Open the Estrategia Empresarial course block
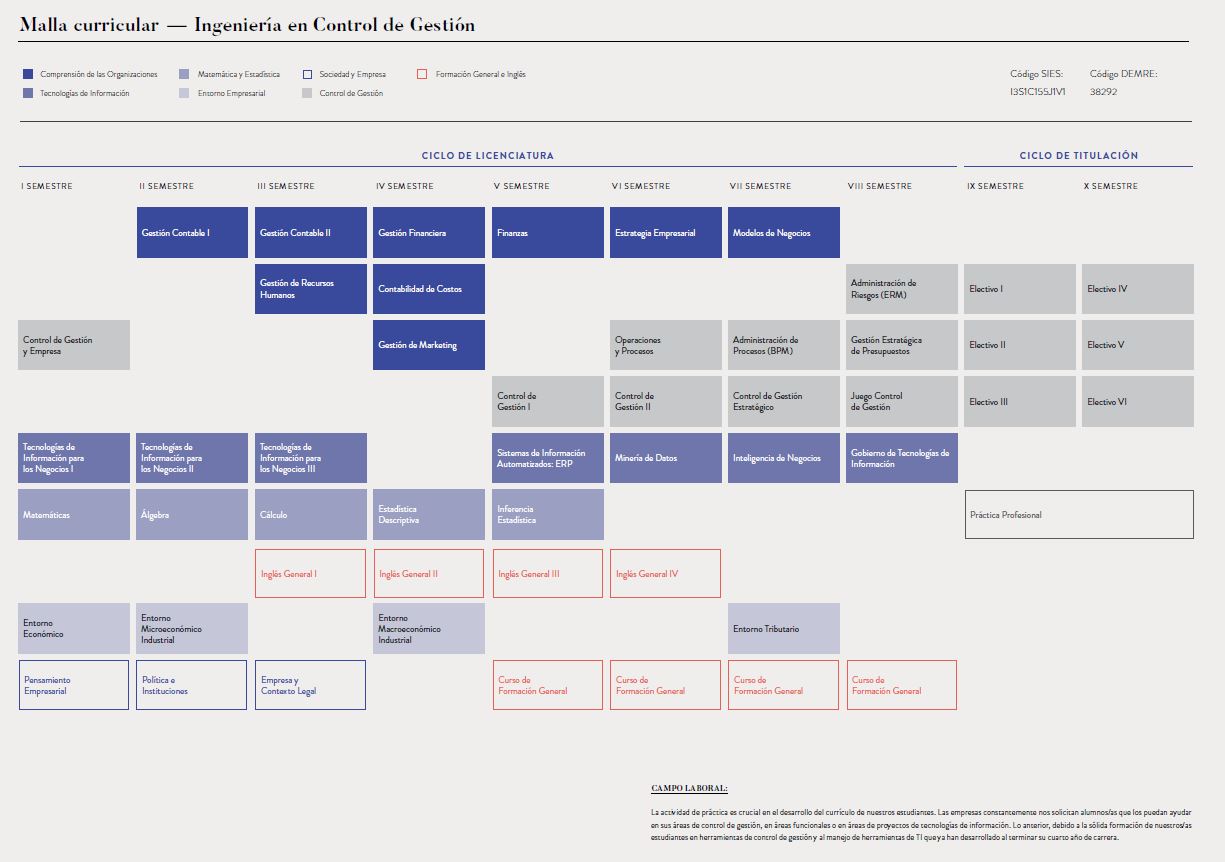This screenshot has height=862, width=1225. point(666,233)
